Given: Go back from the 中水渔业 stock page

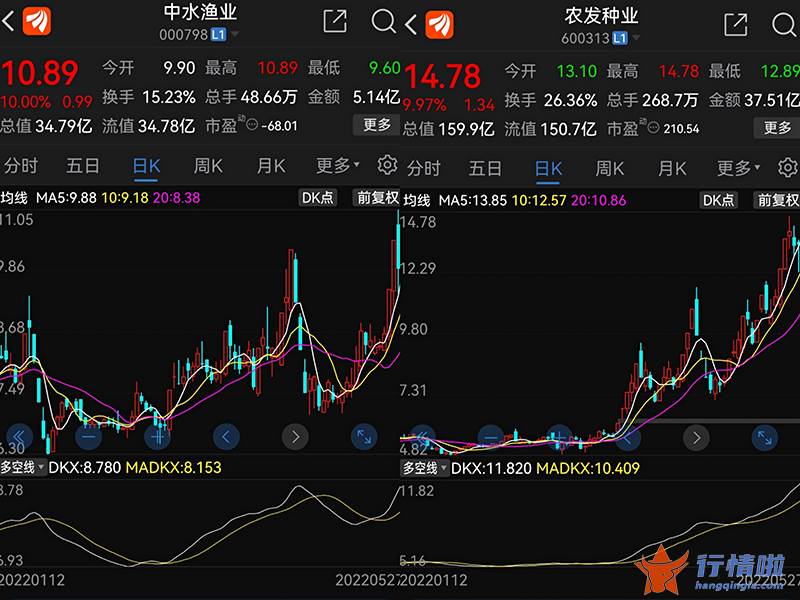Looking at the screenshot, I should tap(8, 22).
